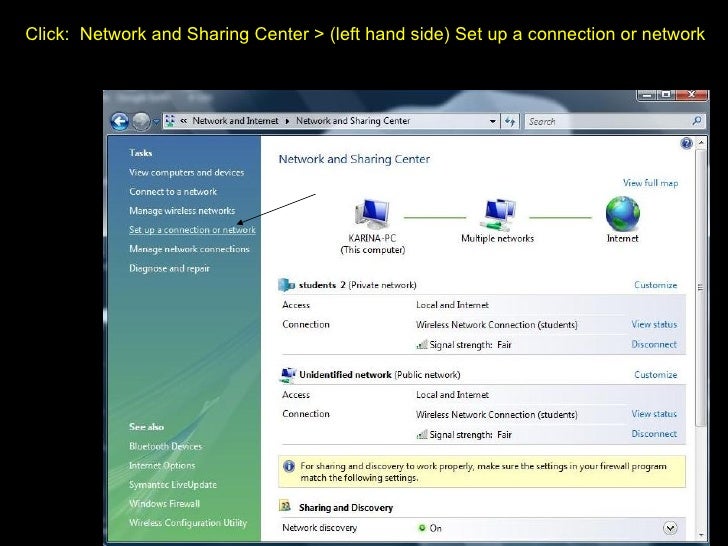Open Symantec LiveUpdate link
Screen dimensions: 728x546
tap(173, 484)
